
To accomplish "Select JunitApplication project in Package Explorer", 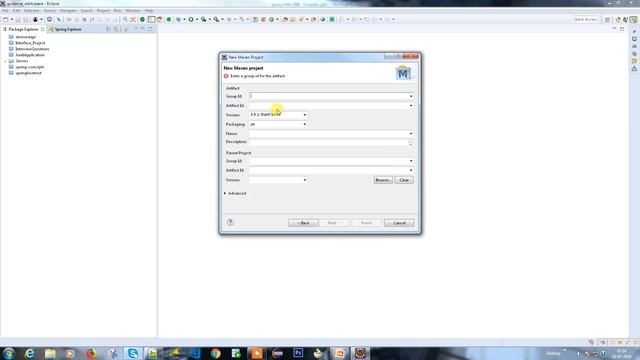I will (x=30, y=55).
